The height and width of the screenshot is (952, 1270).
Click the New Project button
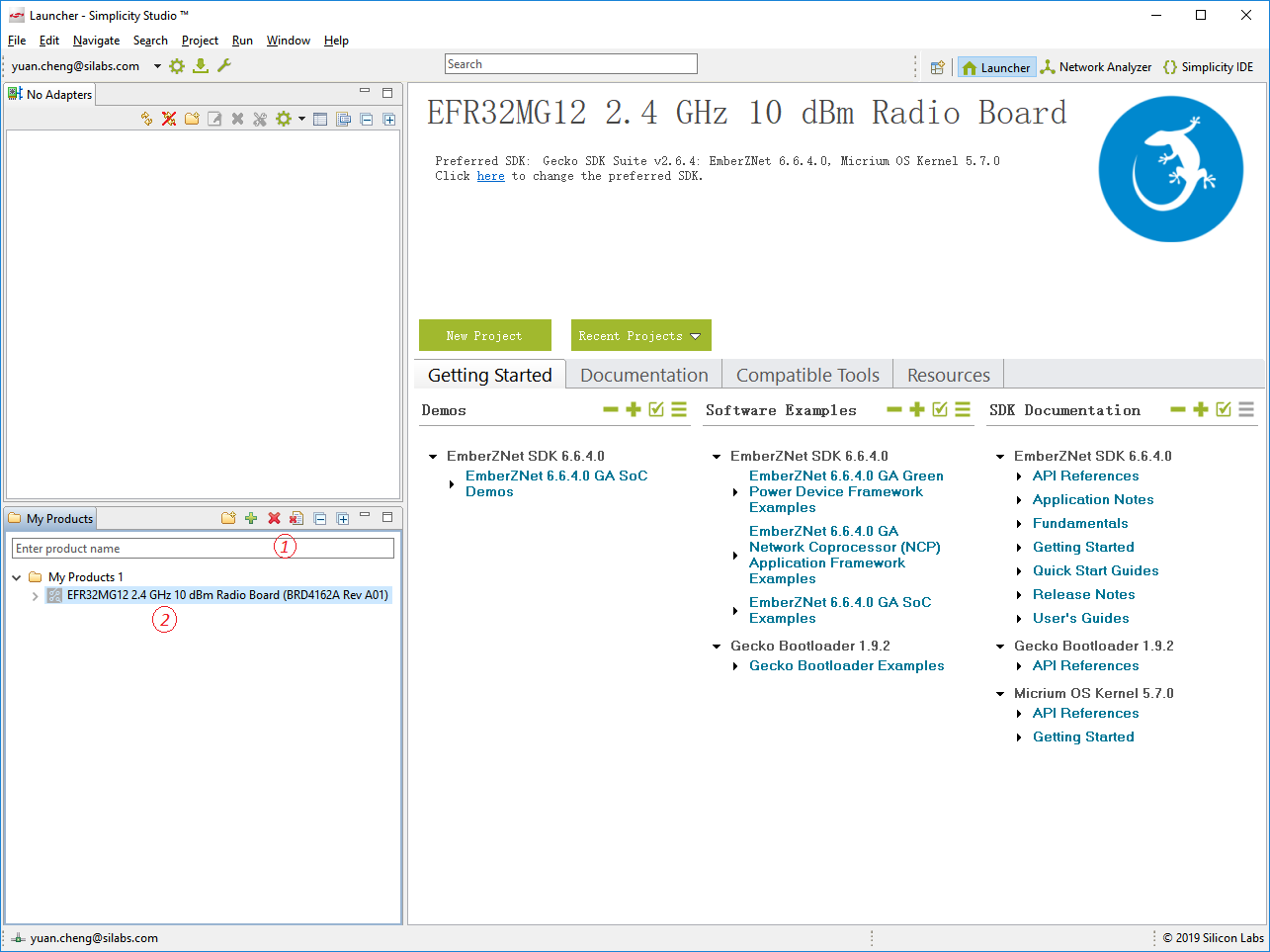point(484,335)
